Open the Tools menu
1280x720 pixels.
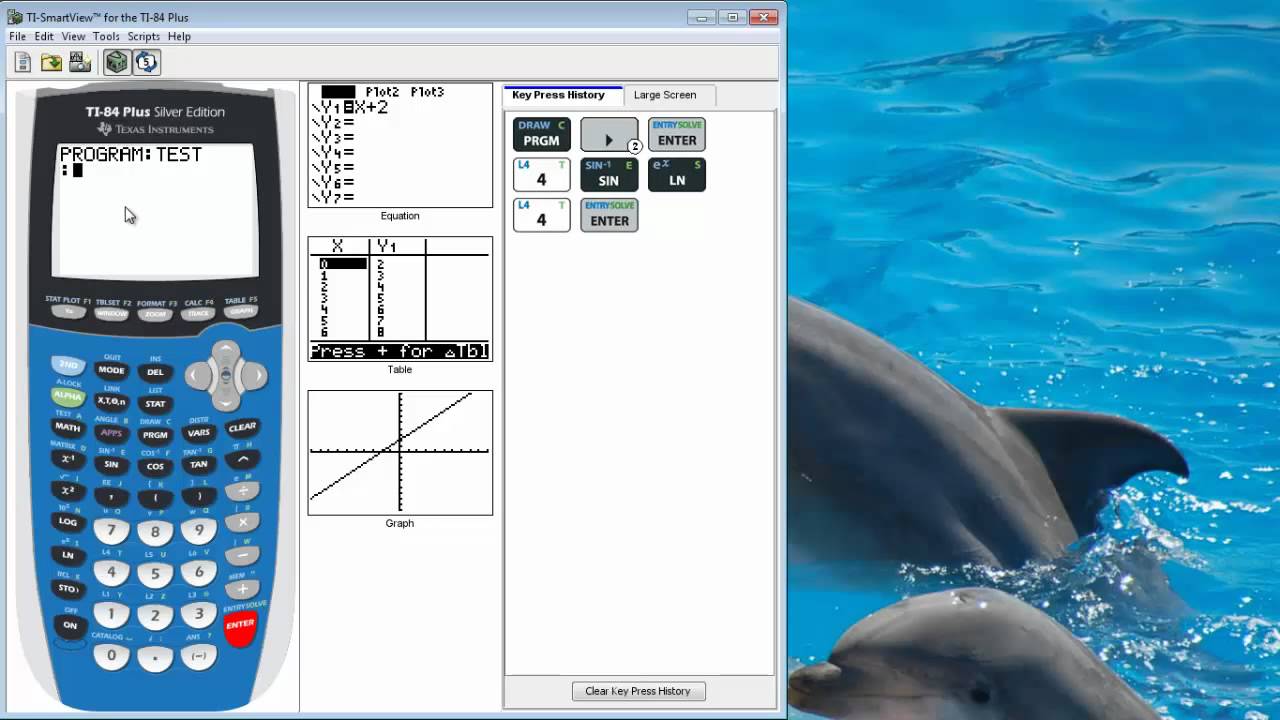point(106,36)
